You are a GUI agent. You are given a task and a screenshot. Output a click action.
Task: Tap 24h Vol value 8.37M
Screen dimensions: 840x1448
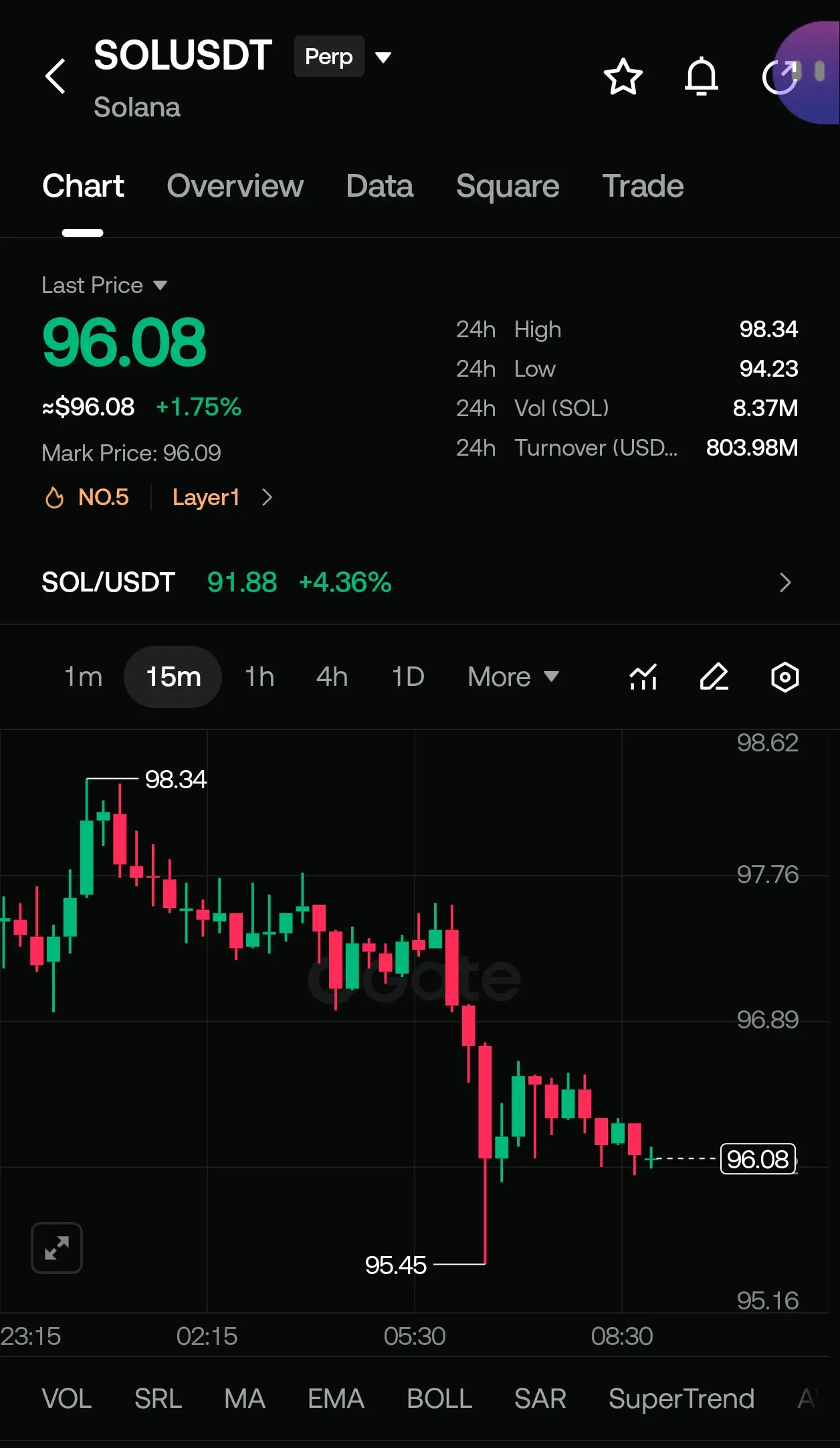click(x=765, y=408)
